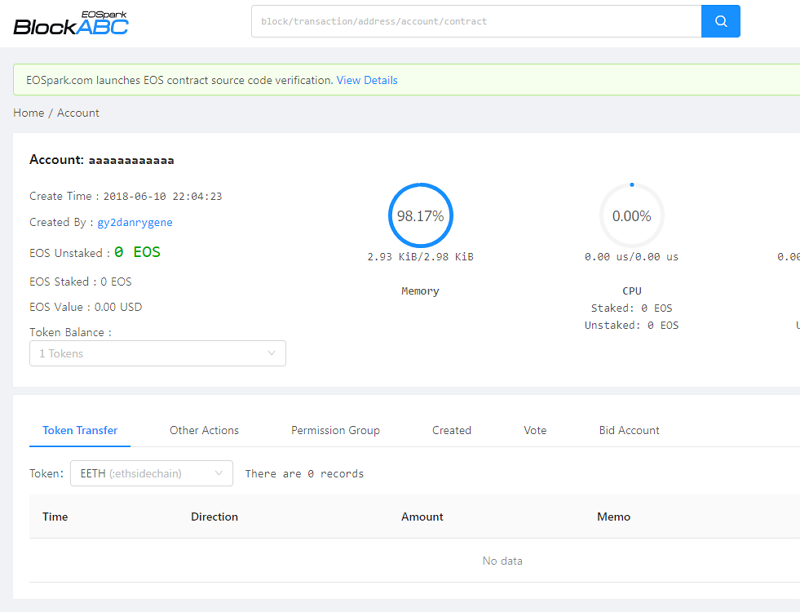This screenshot has width=800, height=612.
Task: Open the Bid Account tab
Action: pos(629,430)
